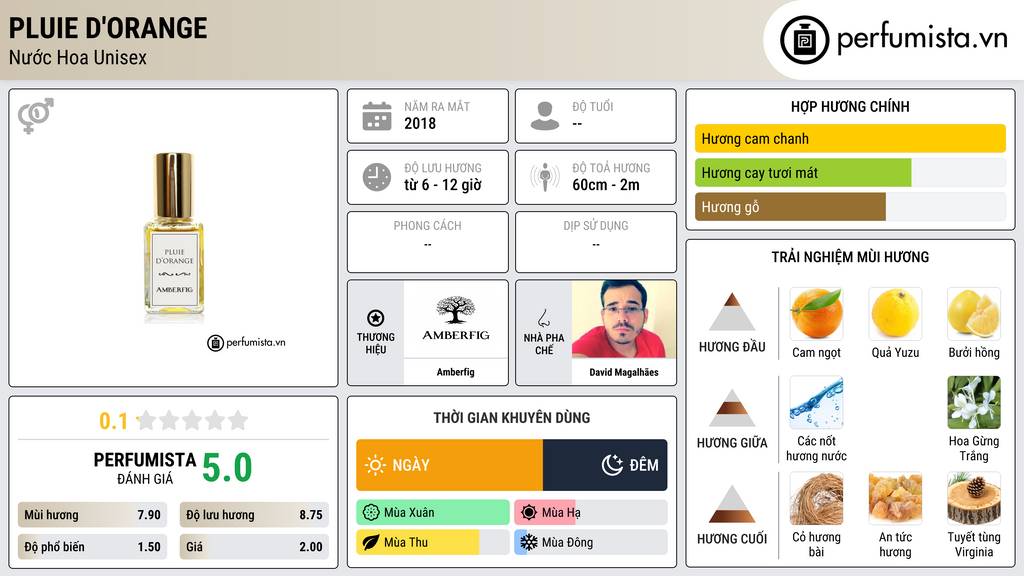Click the sillage icon beside Độ toả hương
This screenshot has height=576, width=1024.
point(545,177)
